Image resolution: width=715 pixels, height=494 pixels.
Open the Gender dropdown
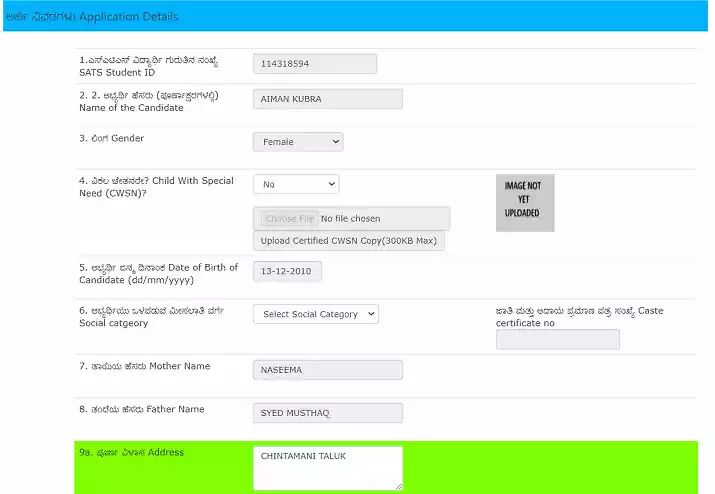pos(298,142)
